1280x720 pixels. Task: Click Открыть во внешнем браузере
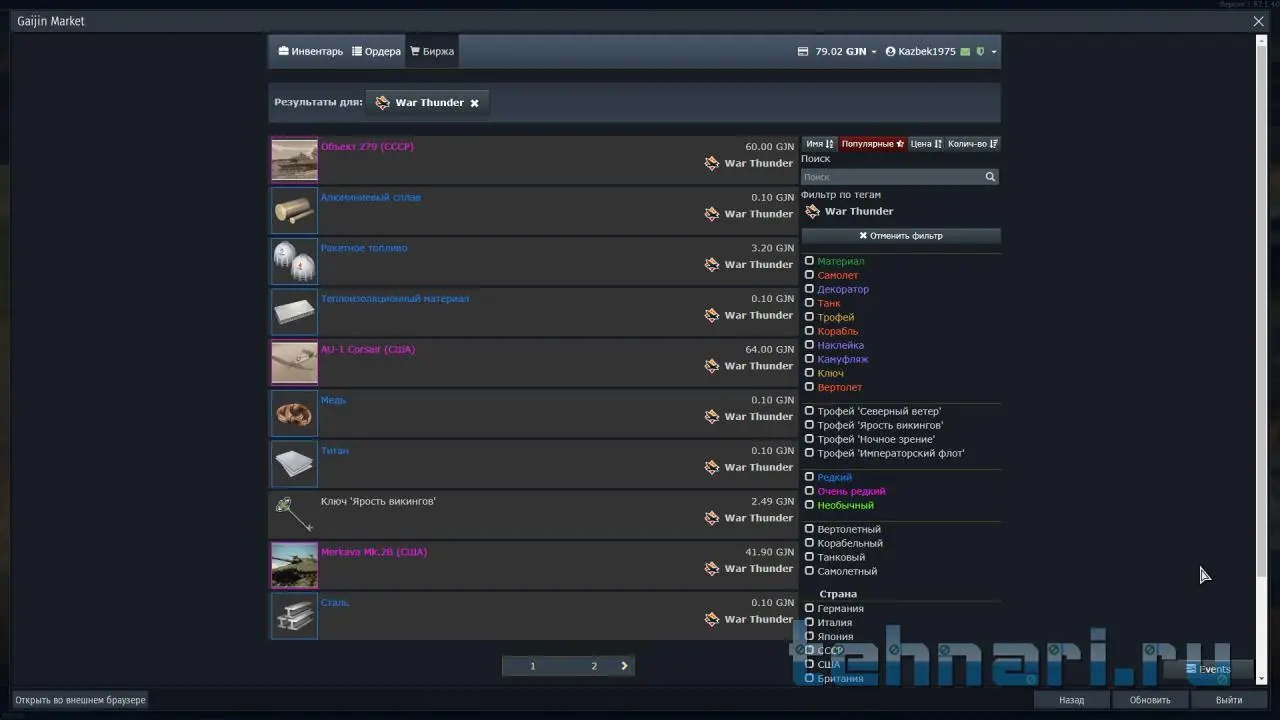(x=81, y=700)
